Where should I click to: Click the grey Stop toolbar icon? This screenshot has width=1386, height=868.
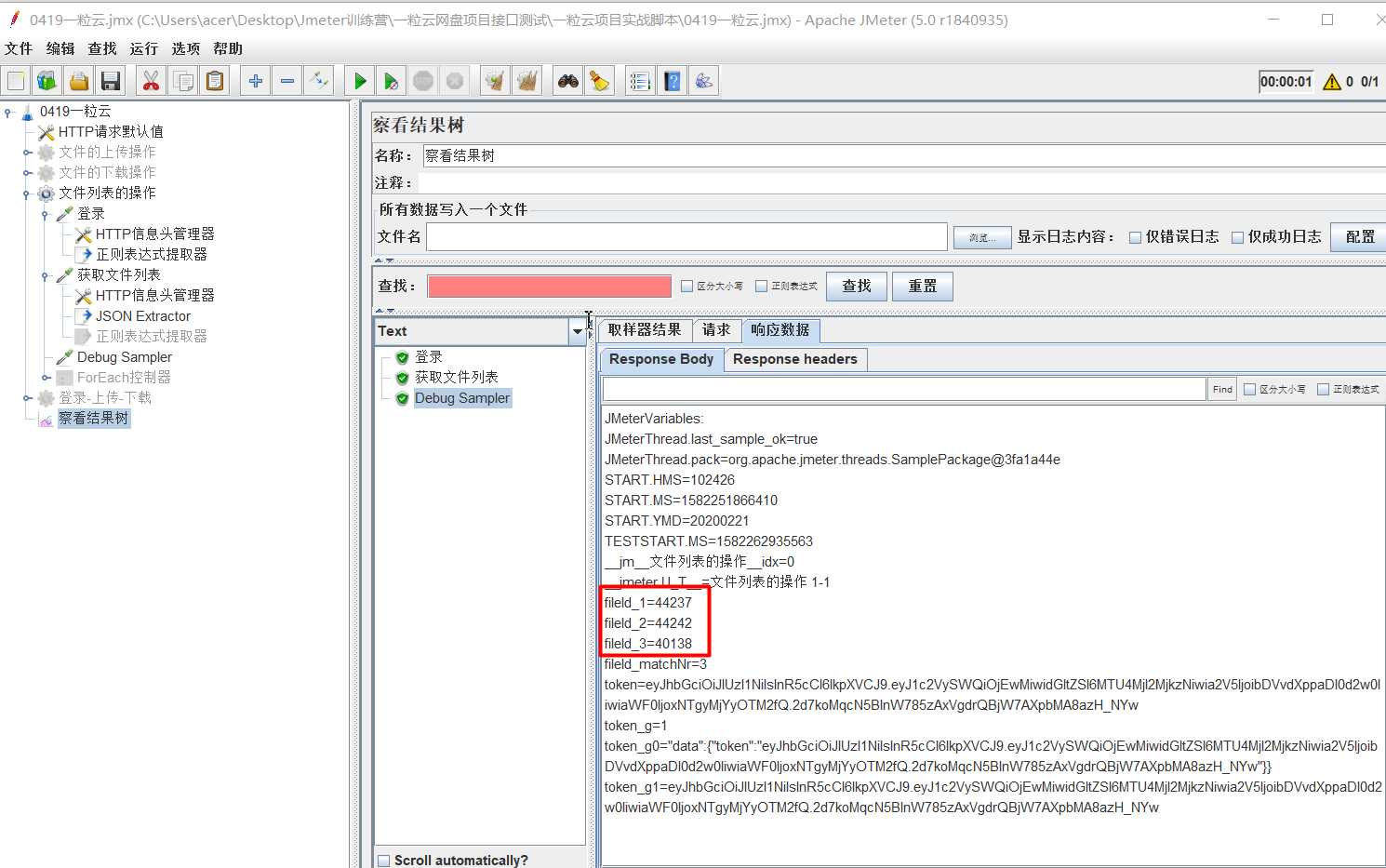coord(423,81)
